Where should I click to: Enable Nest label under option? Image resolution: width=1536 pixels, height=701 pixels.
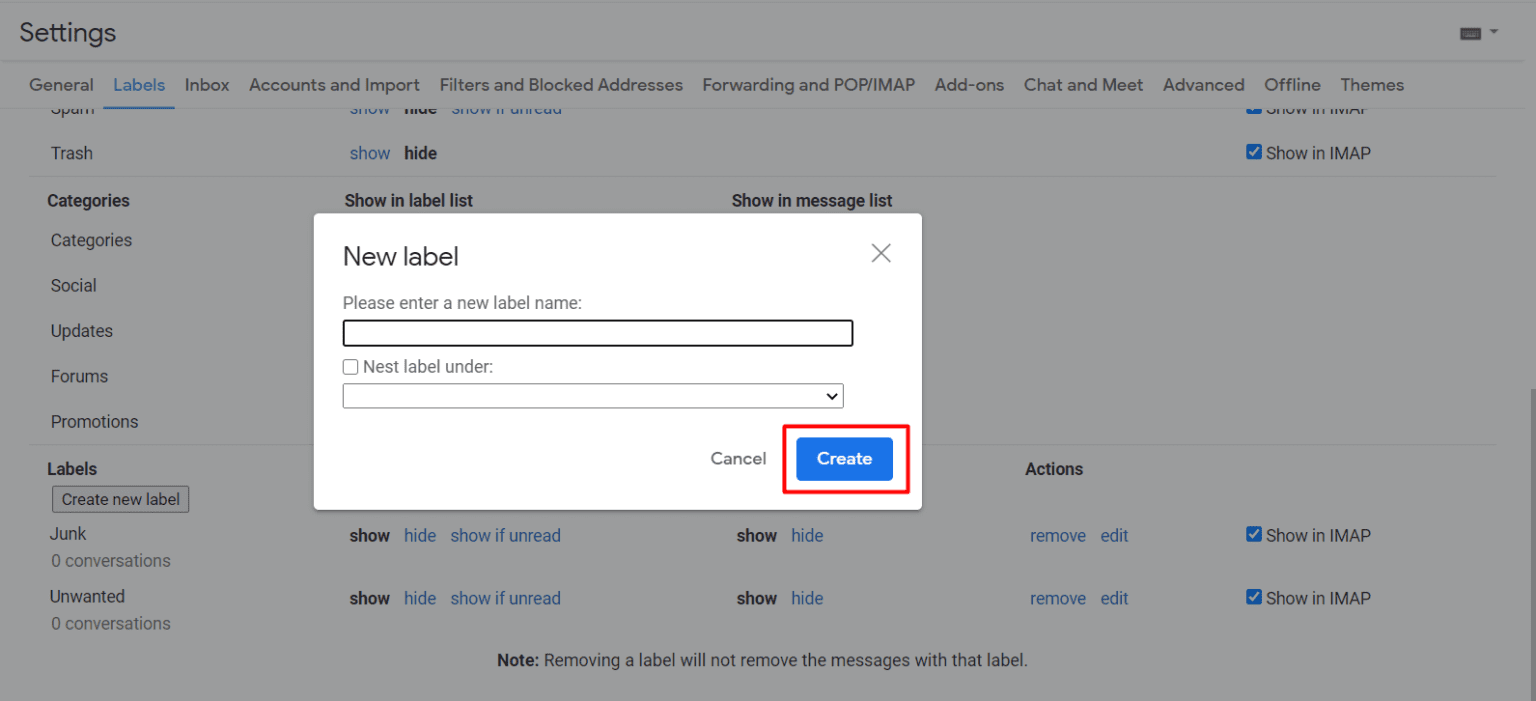coord(350,367)
